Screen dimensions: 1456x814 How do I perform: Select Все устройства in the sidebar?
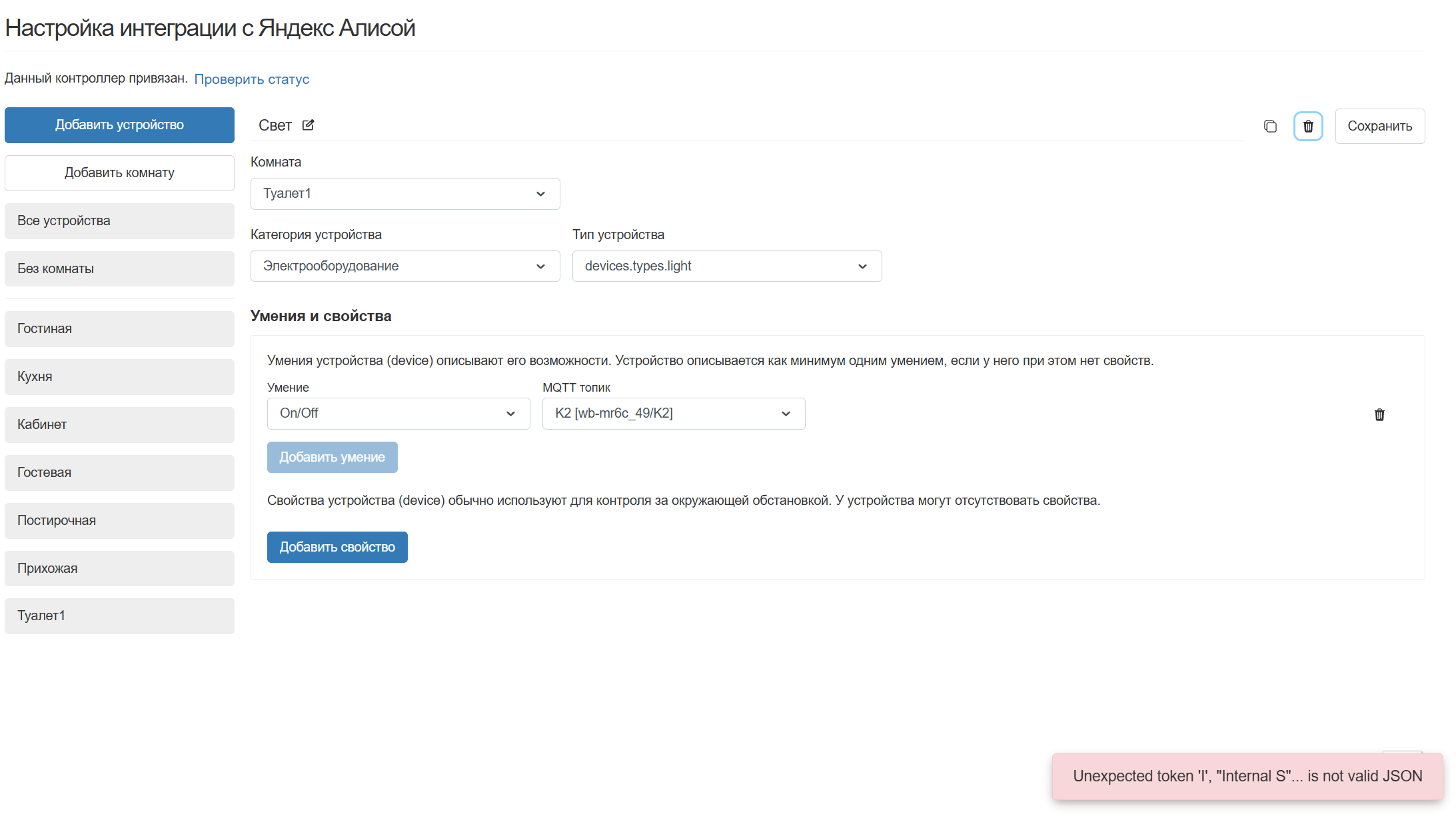pyautogui.click(x=119, y=221)
